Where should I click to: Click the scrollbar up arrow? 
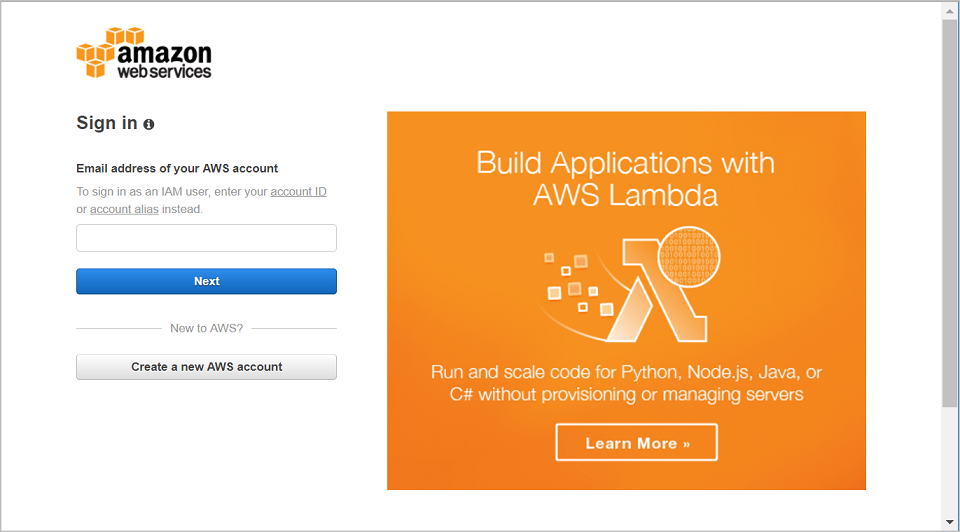point(950,10)
